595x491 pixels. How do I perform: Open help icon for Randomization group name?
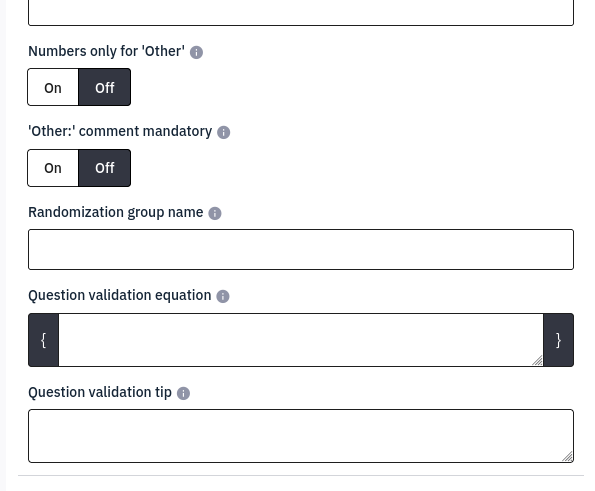pos(215,213)
